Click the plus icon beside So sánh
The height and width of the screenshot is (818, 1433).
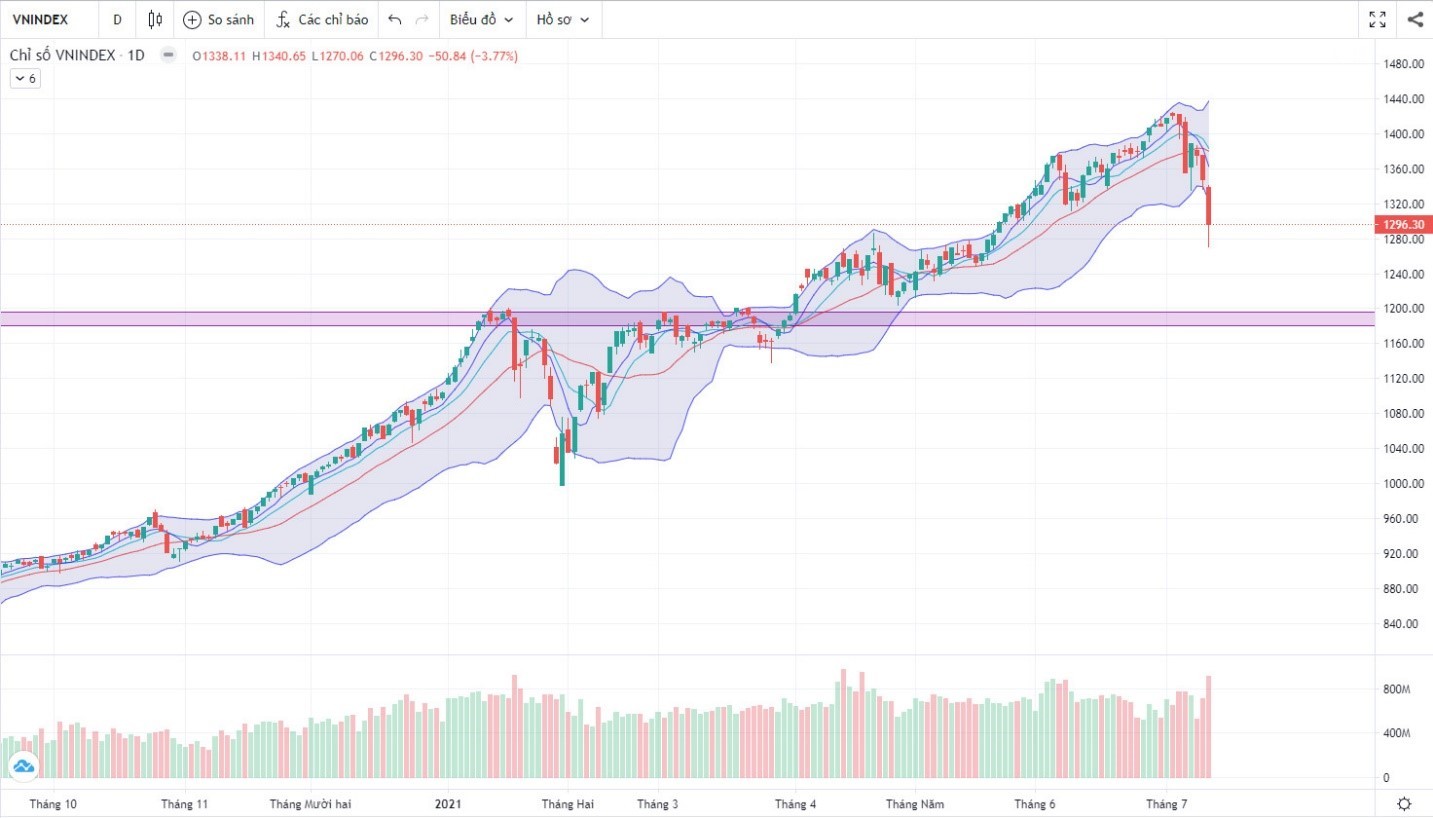[x=192, y=19]
